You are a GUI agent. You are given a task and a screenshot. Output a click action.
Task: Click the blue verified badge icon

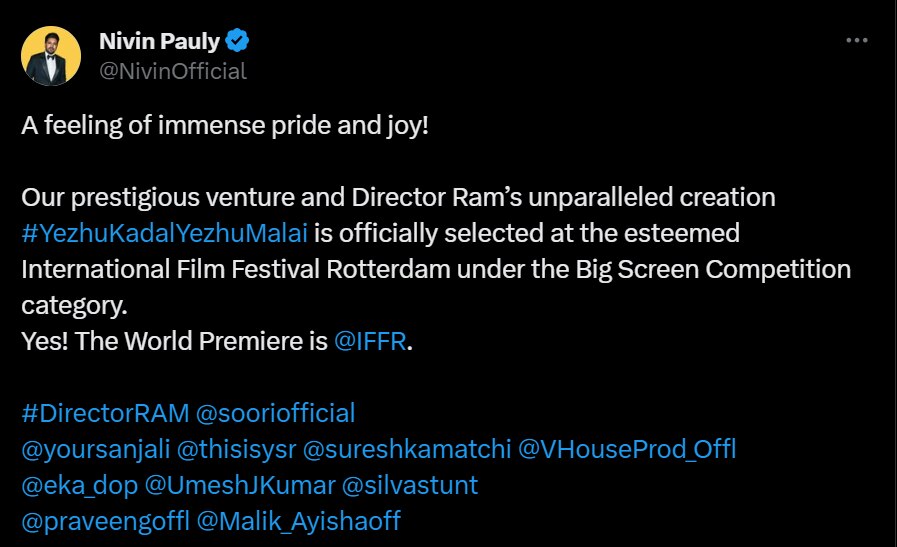tap(237, 41)
